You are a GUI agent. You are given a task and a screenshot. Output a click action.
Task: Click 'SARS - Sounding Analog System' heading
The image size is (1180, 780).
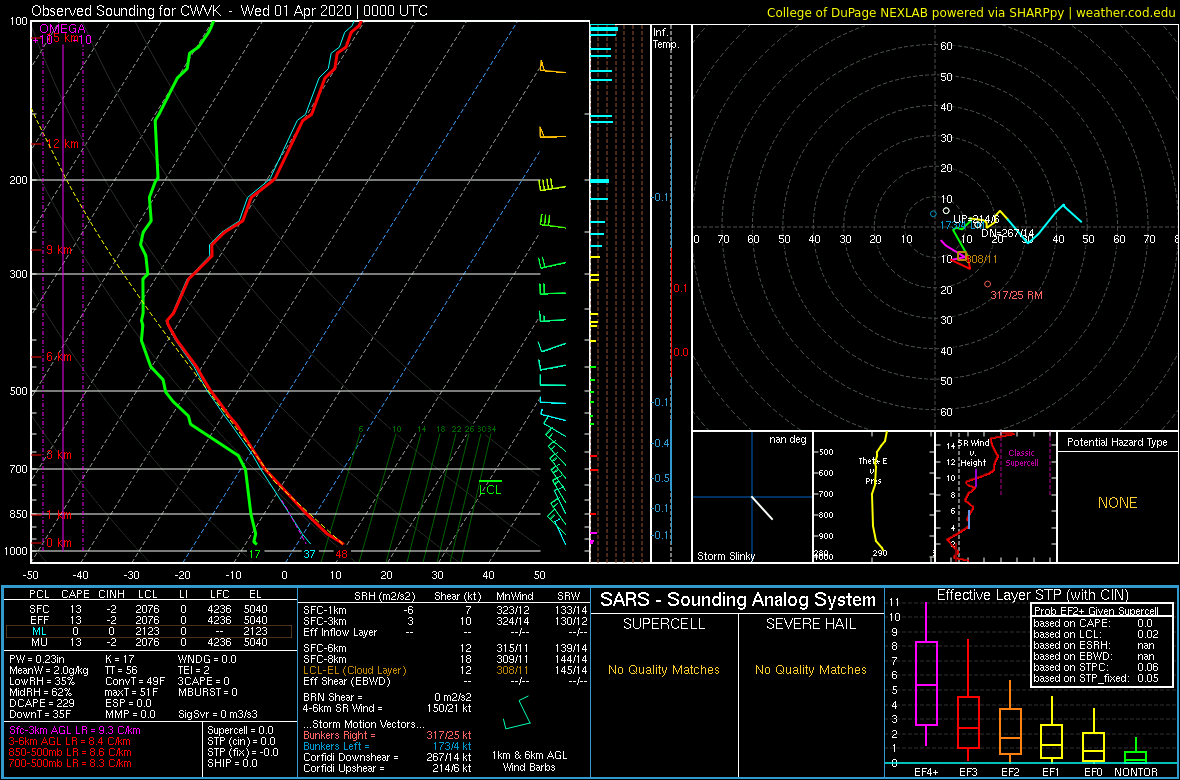(x=738, y=600)
